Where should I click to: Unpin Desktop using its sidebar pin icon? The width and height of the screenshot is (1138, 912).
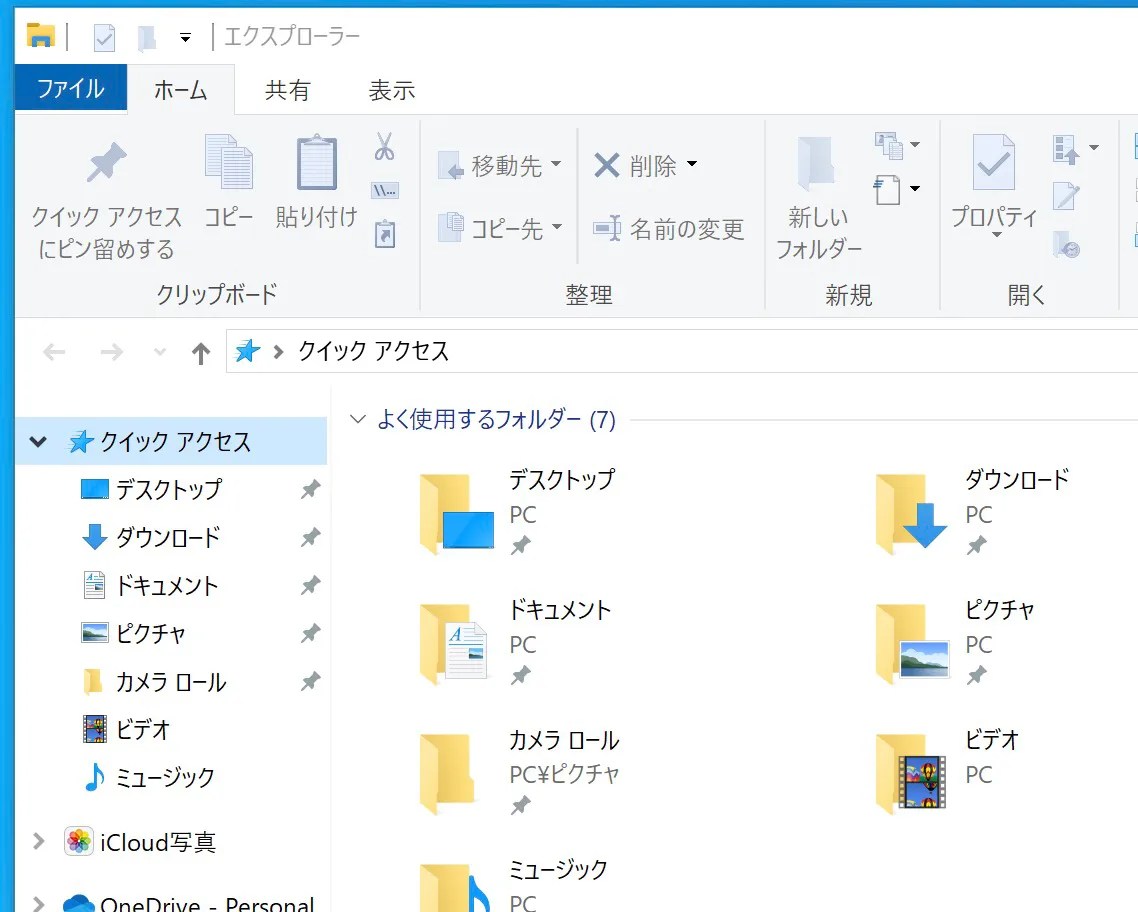coord(311,490)
